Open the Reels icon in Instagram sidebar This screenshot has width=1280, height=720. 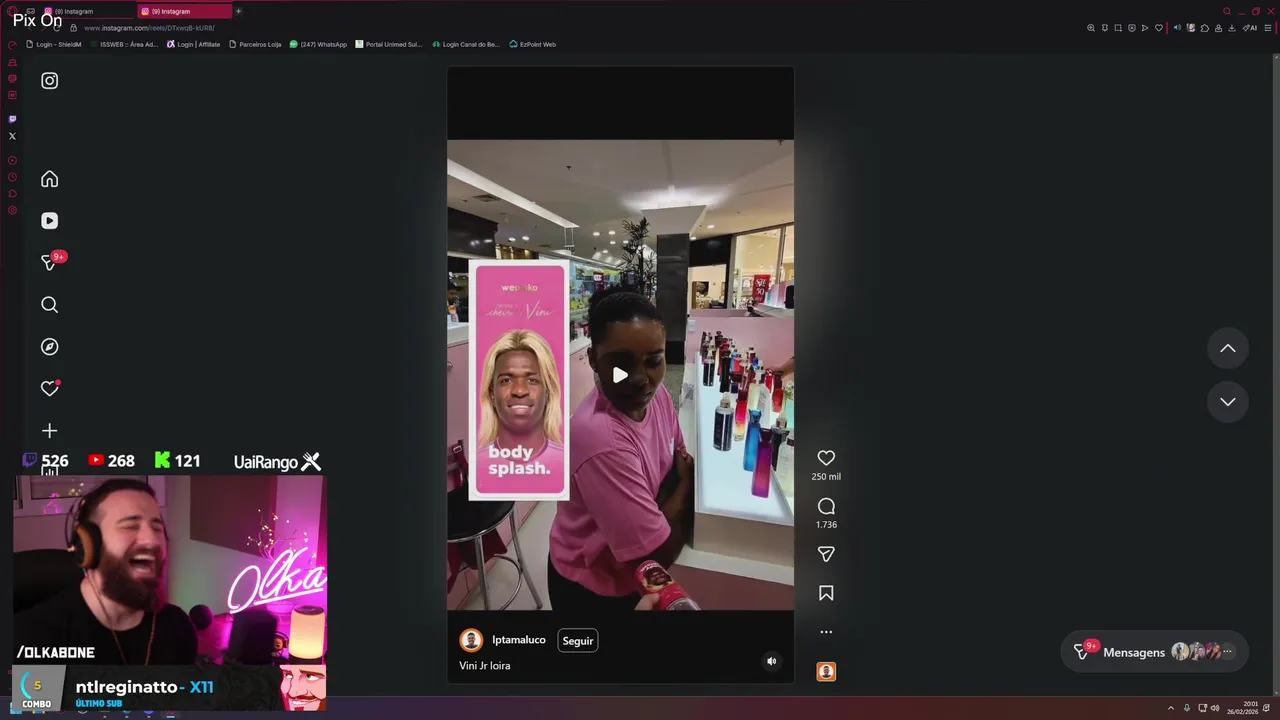[x=49, y=221]
